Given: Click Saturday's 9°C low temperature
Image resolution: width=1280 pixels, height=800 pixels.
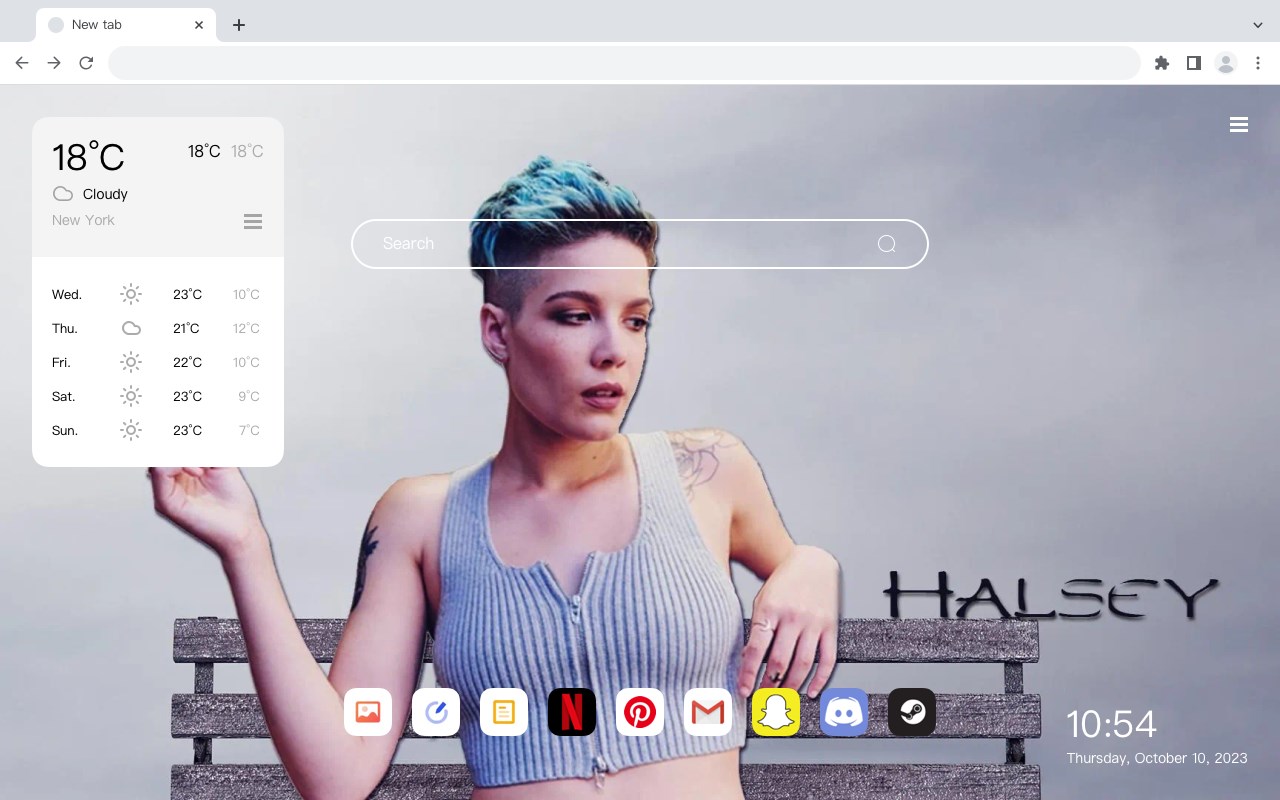Looking at the screenshot, I should [x=249, y=396].
